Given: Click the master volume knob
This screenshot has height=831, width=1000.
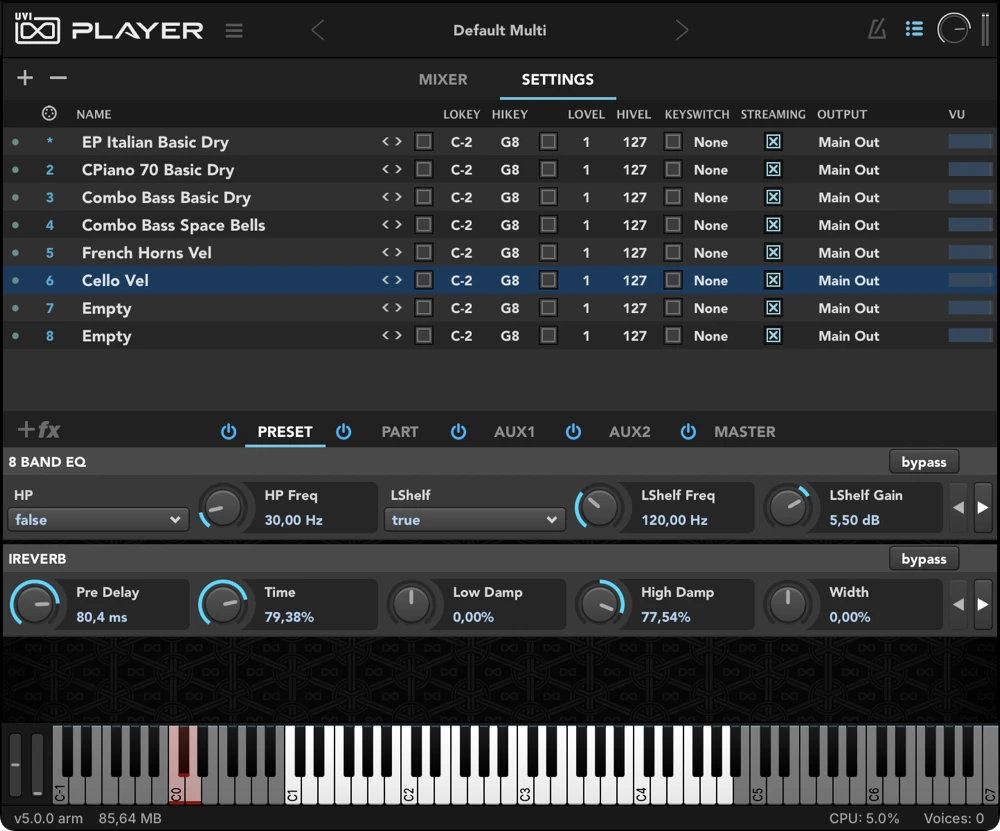Looking at the screenshot, I should coord(953,29).
